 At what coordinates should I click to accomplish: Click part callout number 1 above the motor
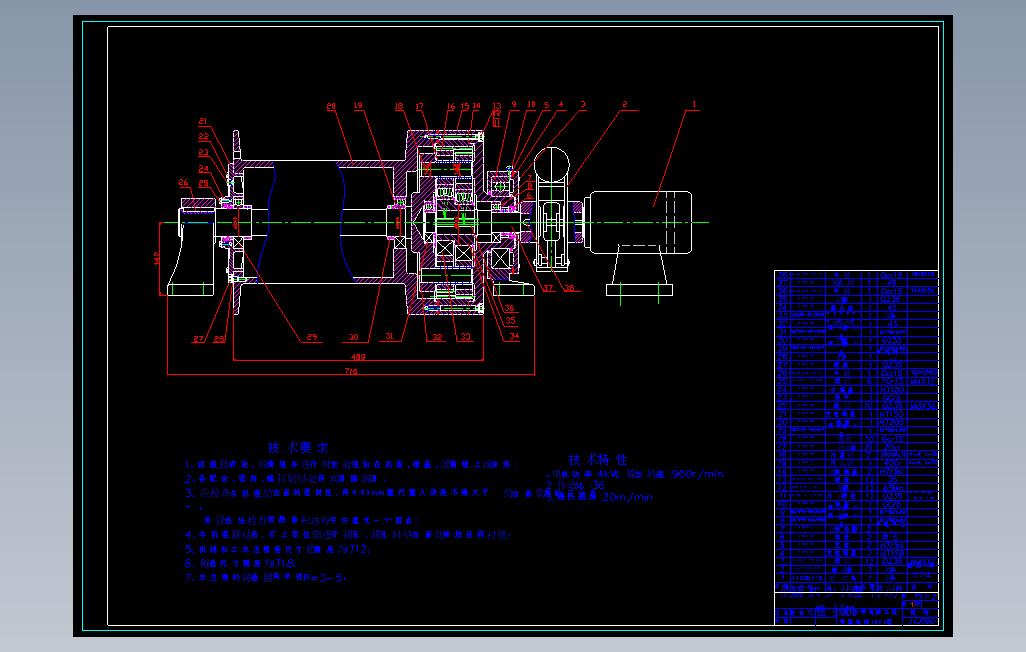coord(694,104)
